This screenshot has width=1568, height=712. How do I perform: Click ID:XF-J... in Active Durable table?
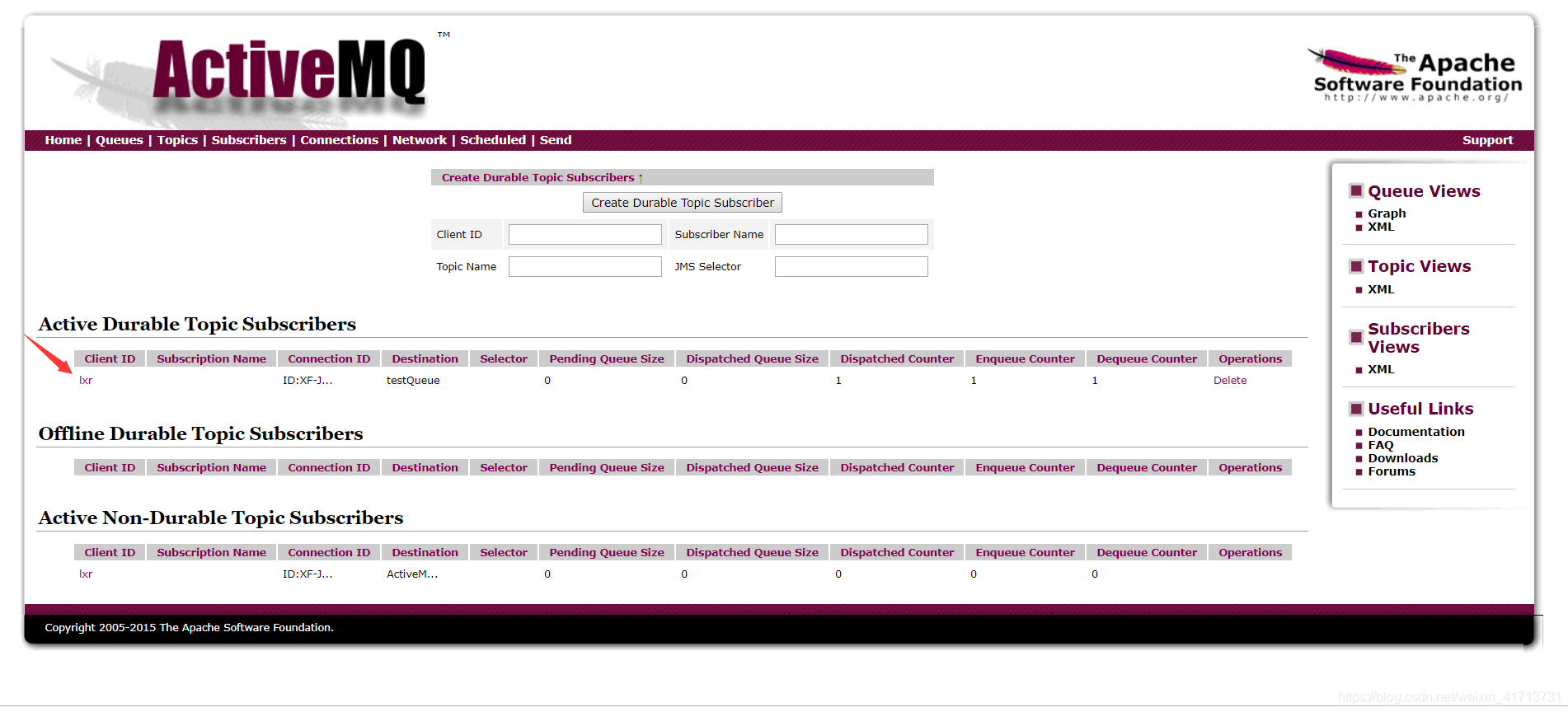coord(307,381)
